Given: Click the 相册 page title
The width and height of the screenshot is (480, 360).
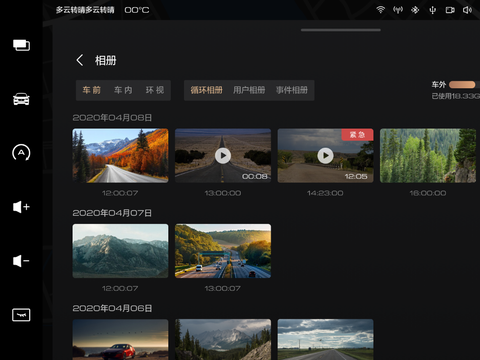Looking at the screenshot, I should tap(106, 61).
